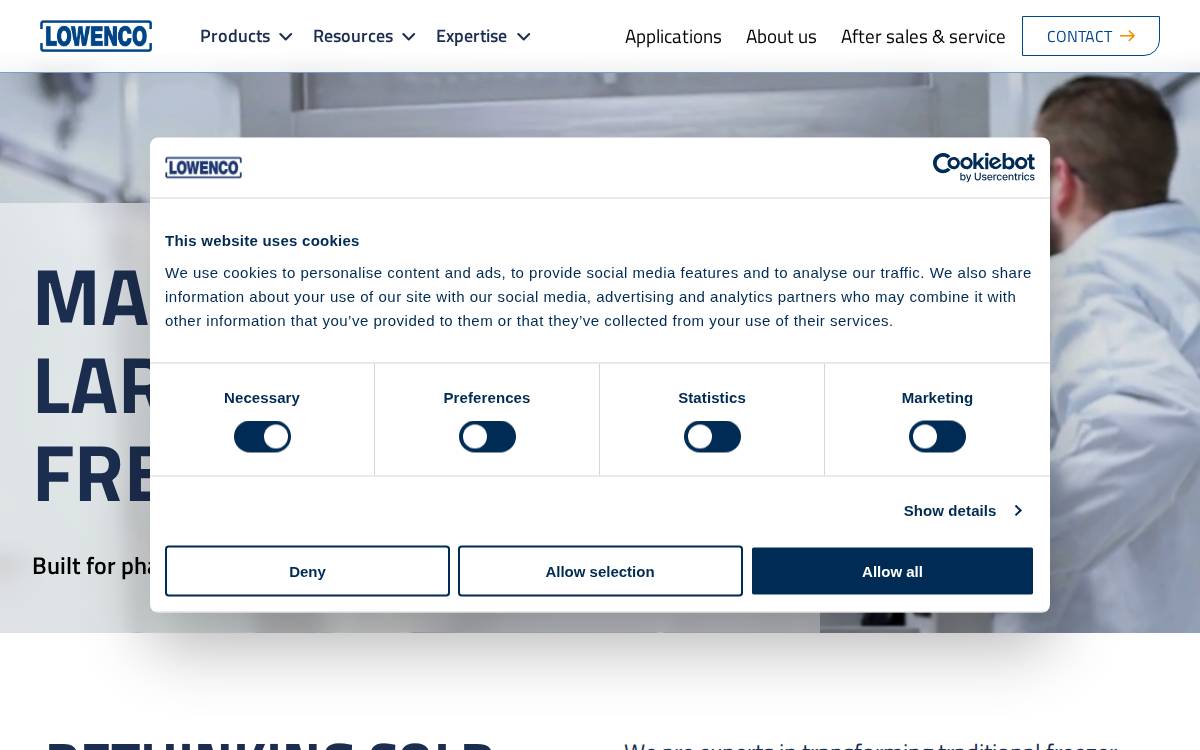Expand the Resources menu chevron
Viewport: 1200px width, 750px height.
(408, 37)
